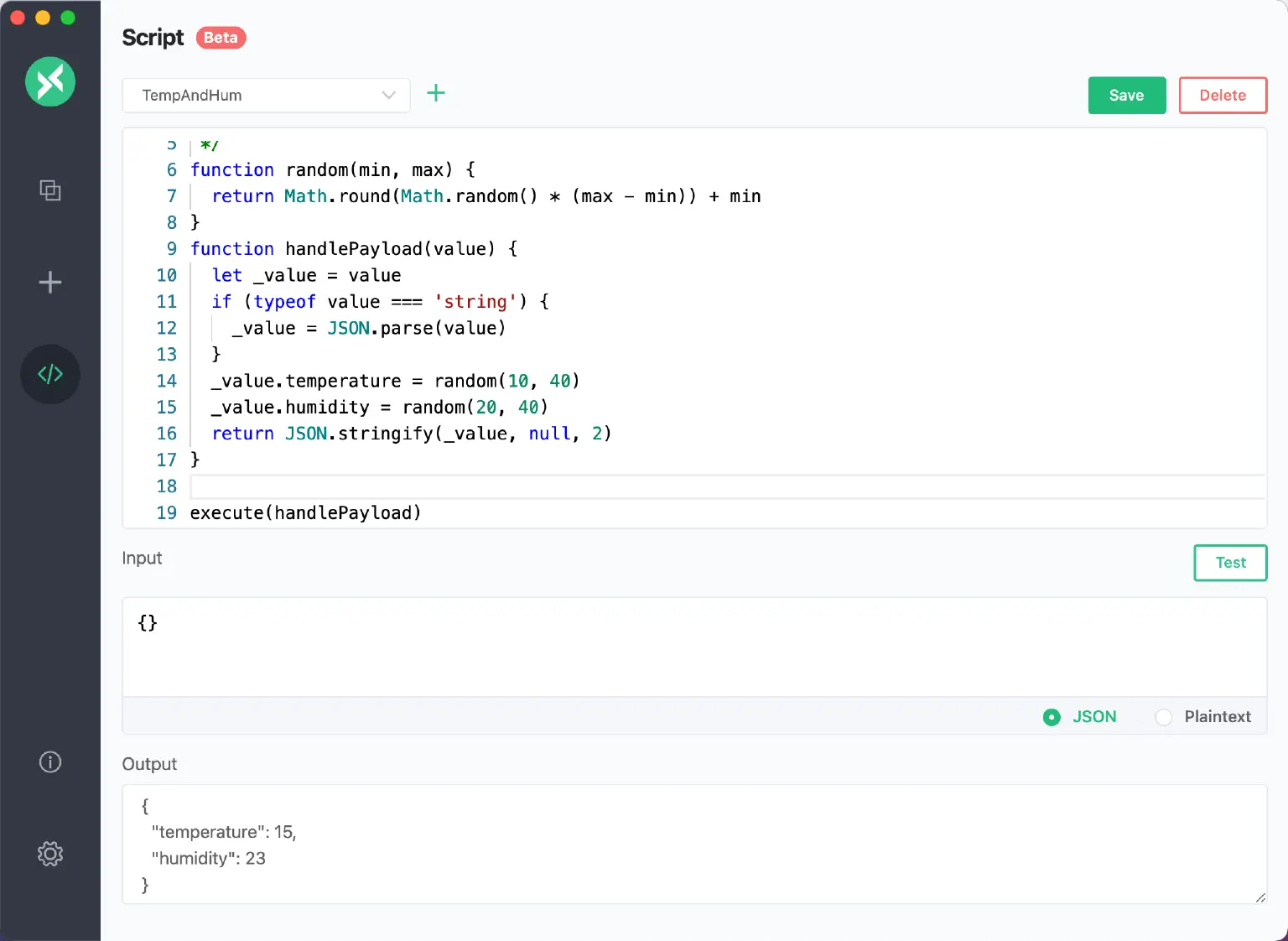Viewport: 1288px width, 941px height.
Task: Click the red Delete button
Action: pyautogui.click(x=1223, y=95)
